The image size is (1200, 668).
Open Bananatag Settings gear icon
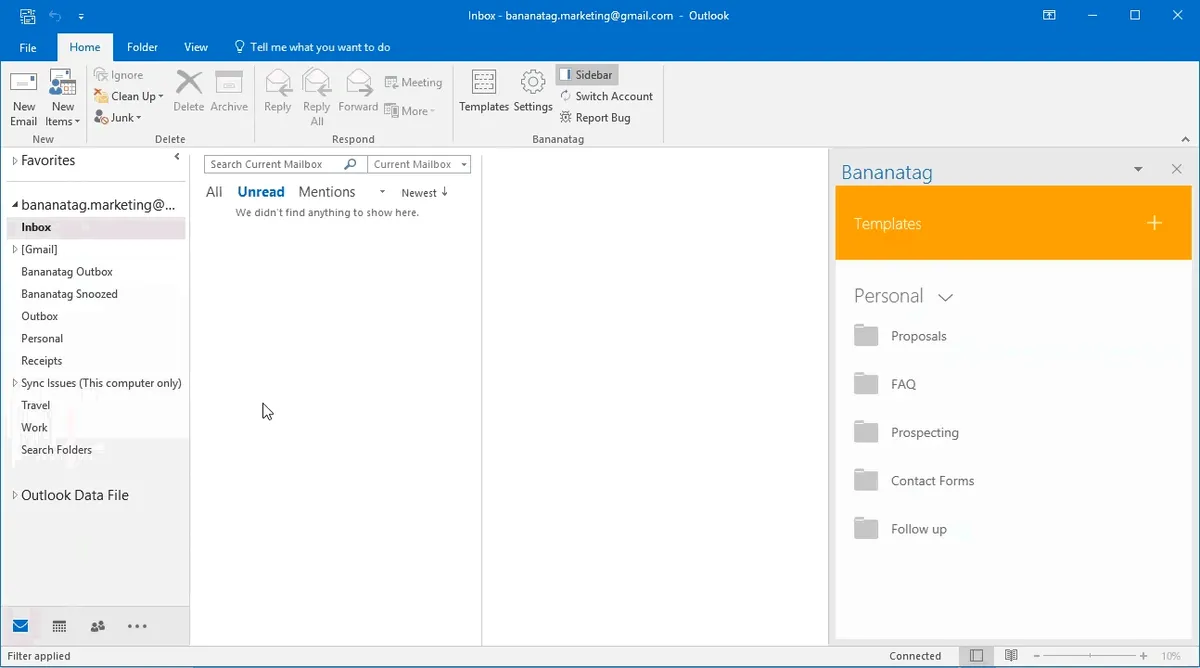pyautogui.click(x=533, y=91)
